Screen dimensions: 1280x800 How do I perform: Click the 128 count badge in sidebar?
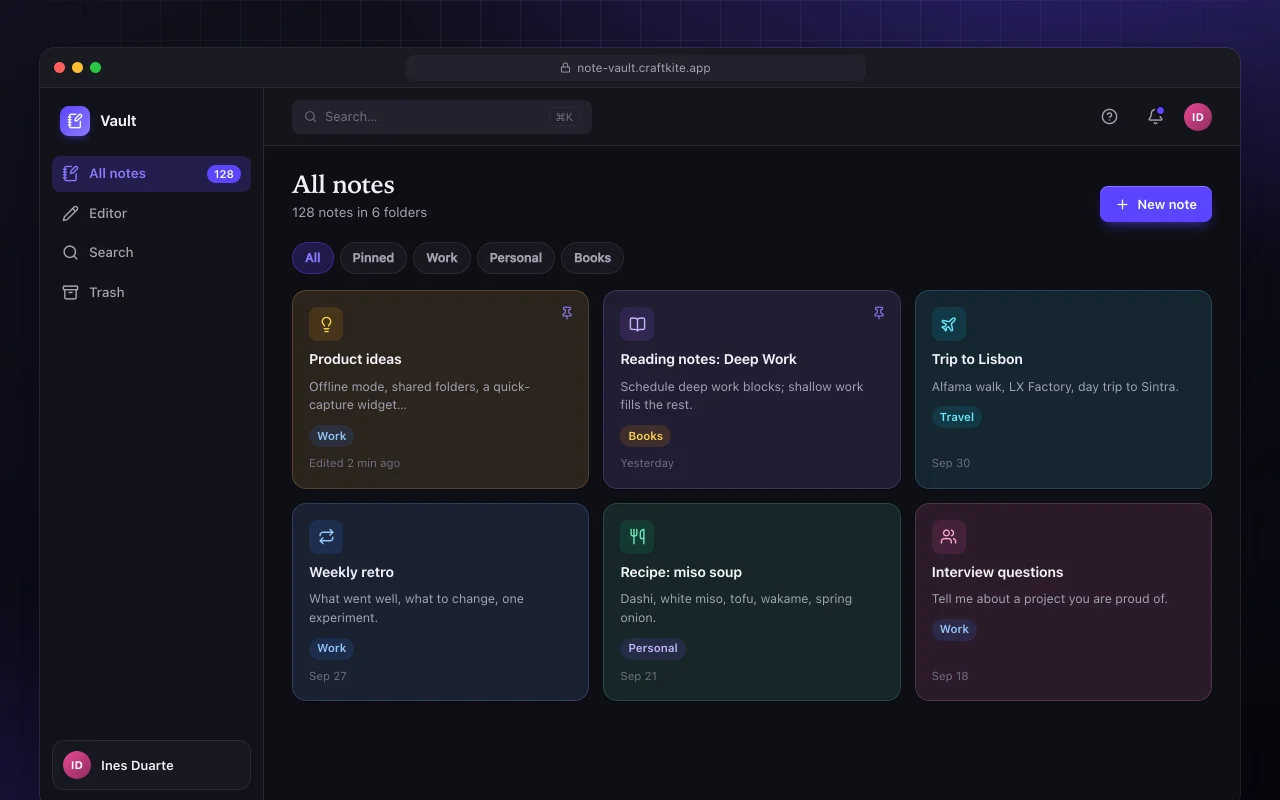coord(224,174)
